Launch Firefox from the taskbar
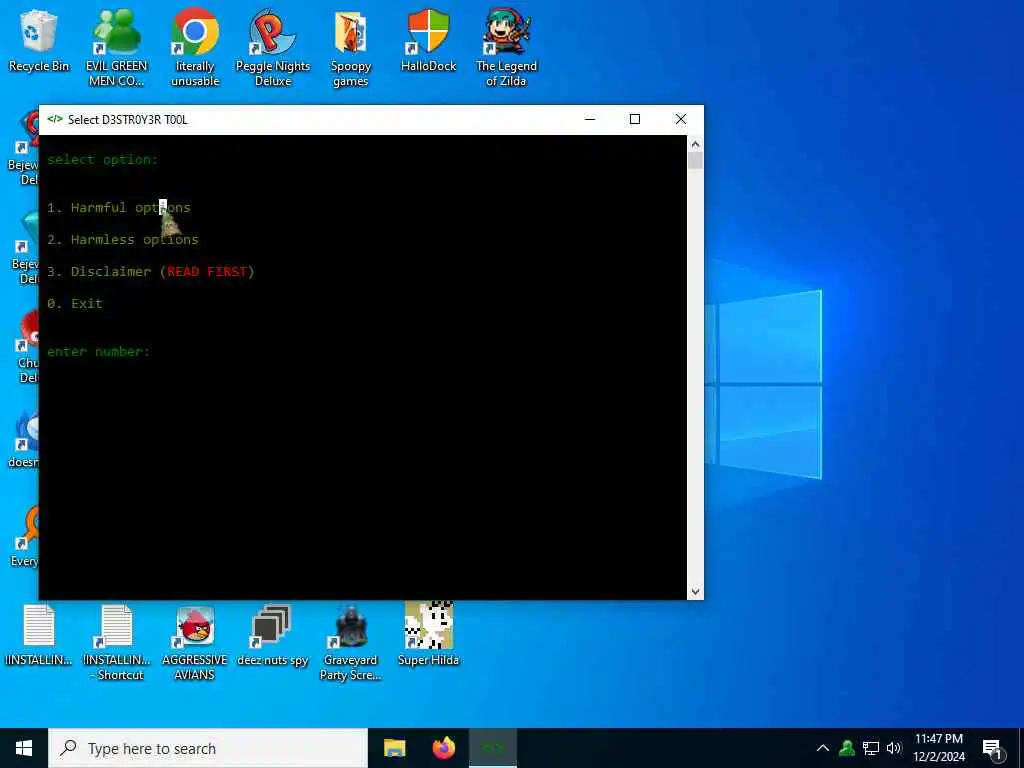Screen dimensions: 1024x768 (444, 748)
